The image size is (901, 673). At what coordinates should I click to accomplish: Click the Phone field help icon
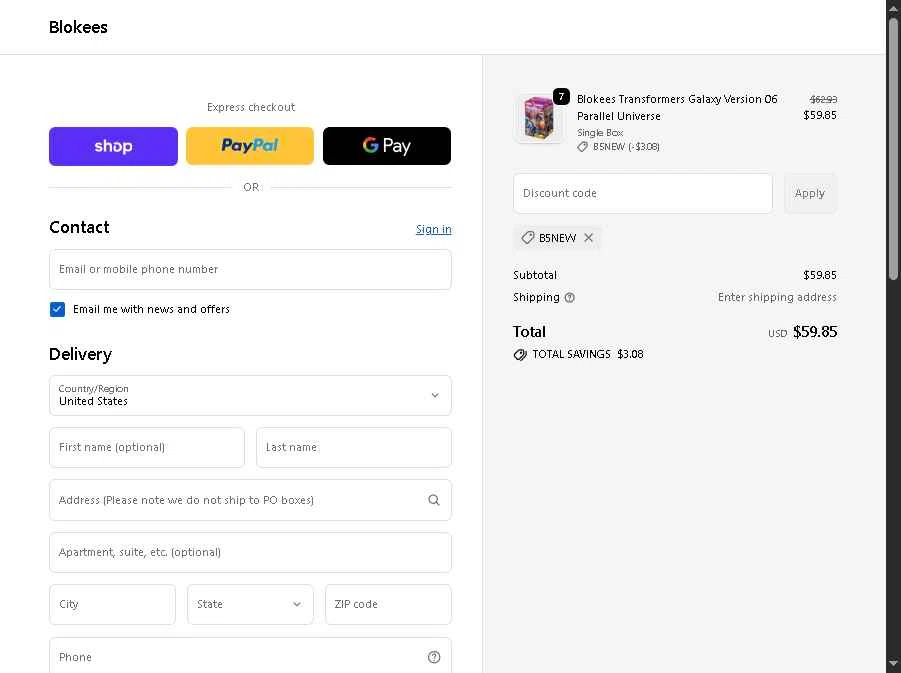[x=434, y=657]
